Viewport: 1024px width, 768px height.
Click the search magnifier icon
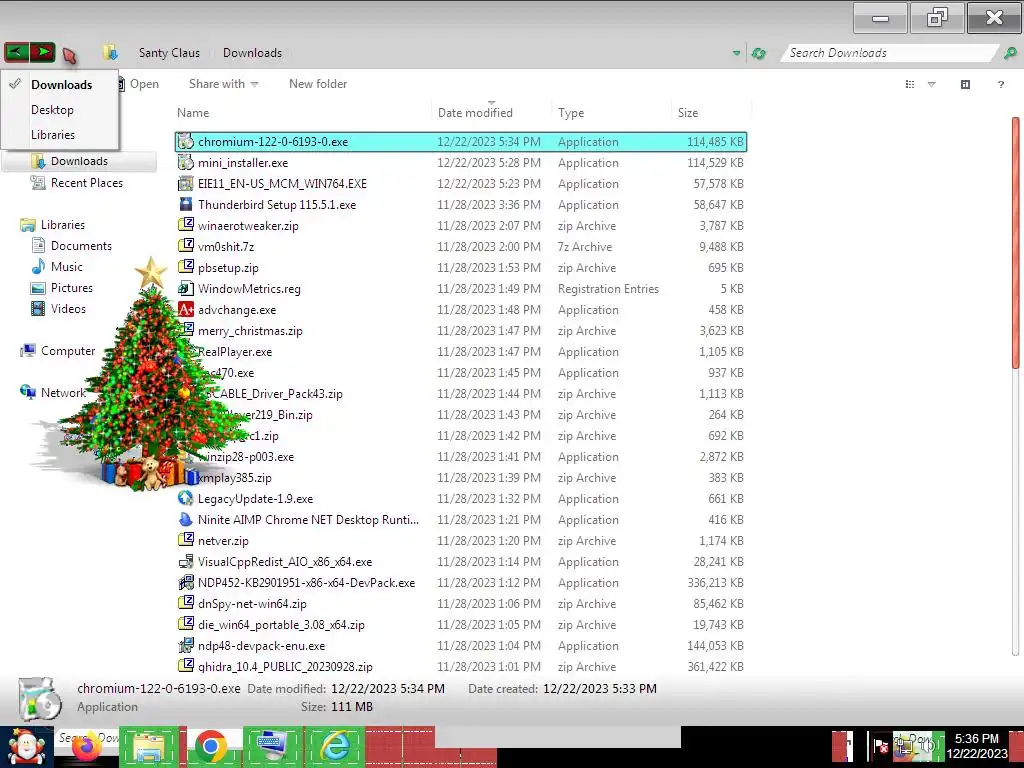pyautogui.click(x=1010, y=53)
